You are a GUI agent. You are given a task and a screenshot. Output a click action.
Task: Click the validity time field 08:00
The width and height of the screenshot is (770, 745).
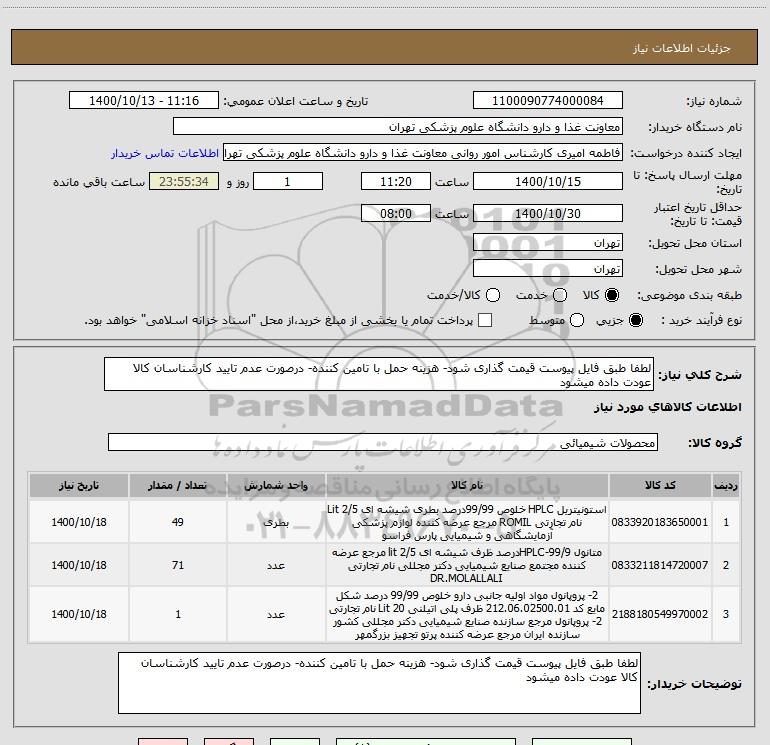click(x=396, y=213)
